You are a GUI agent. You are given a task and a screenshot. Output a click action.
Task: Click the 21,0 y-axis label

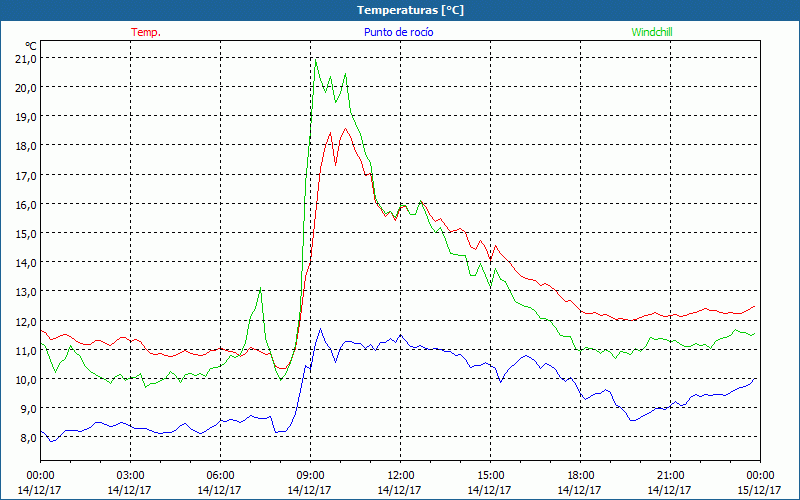(x=27, y=58)
